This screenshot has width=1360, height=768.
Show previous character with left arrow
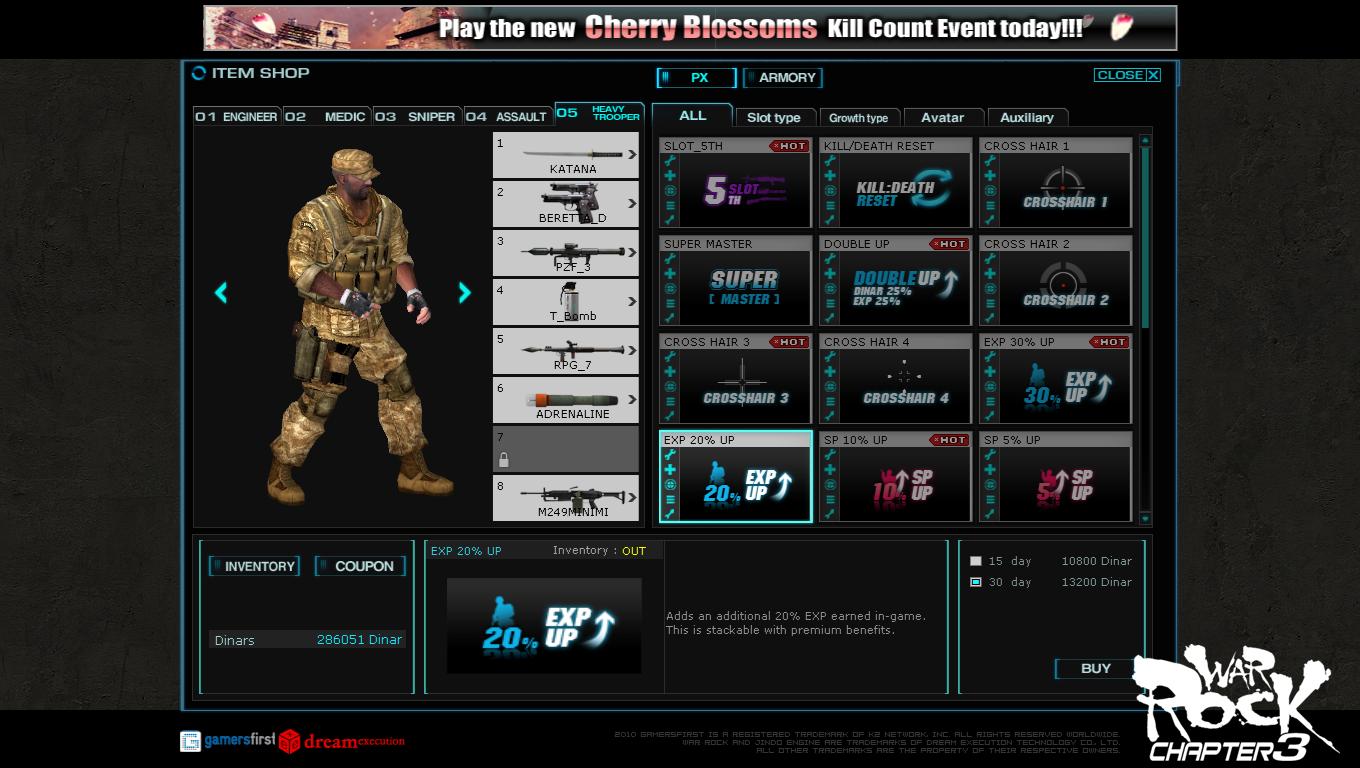click(x=221, y=292)
